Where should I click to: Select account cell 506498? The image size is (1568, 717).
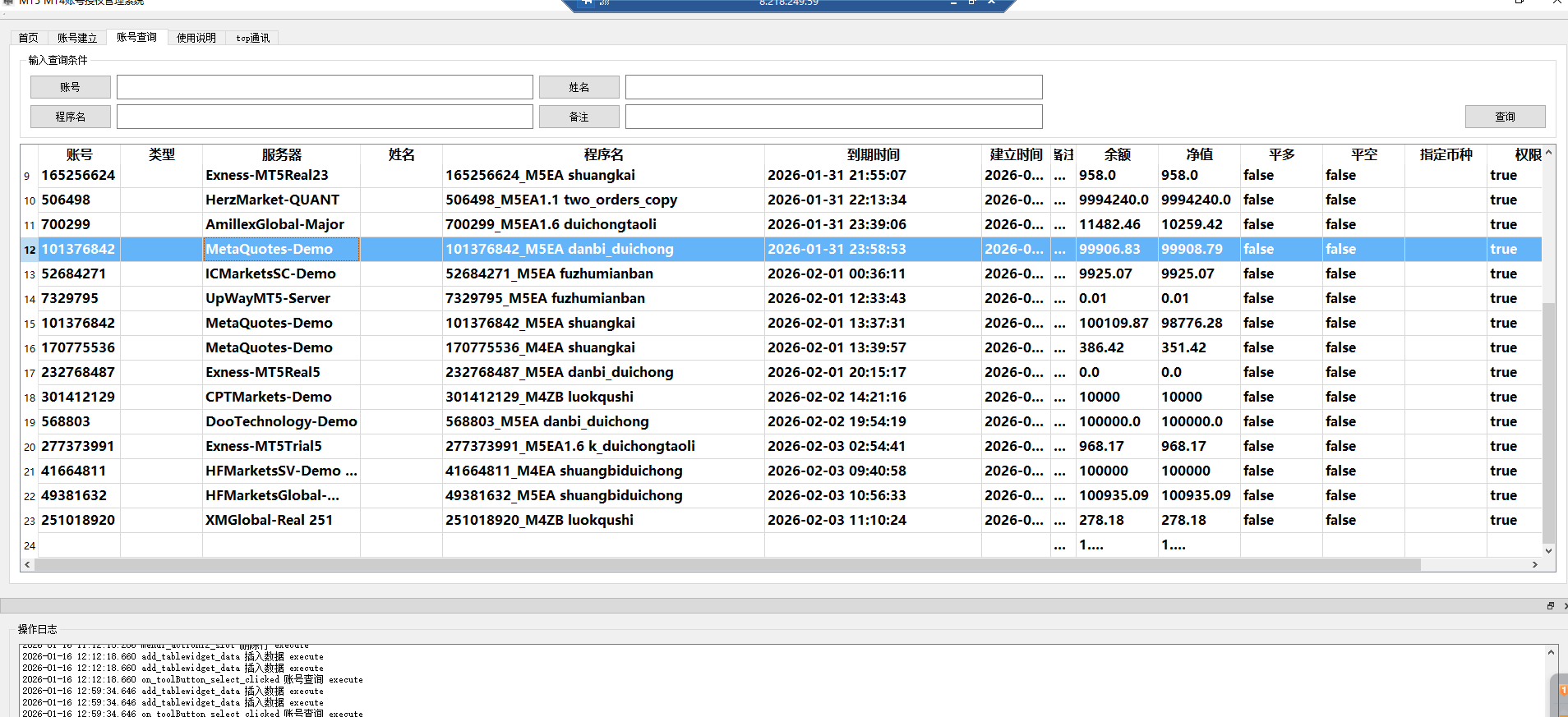[x=79, y=200]
